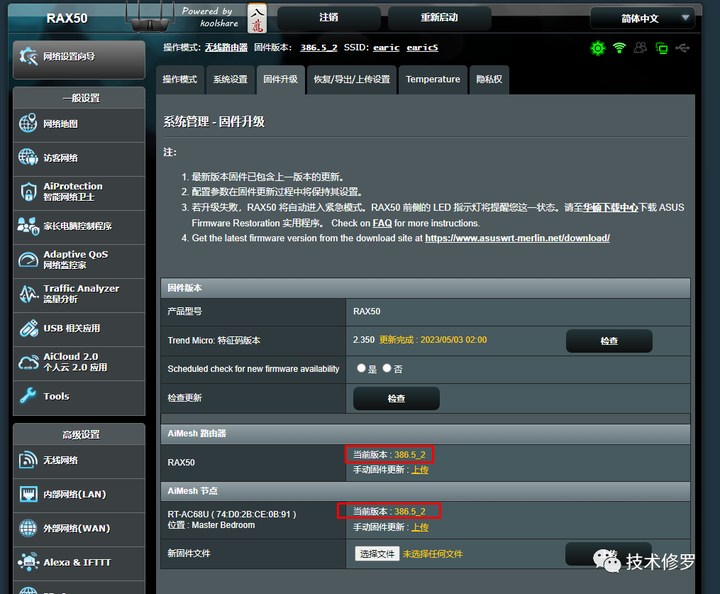Select 否 for scheduled firmware check

click(x=387, y=368)
